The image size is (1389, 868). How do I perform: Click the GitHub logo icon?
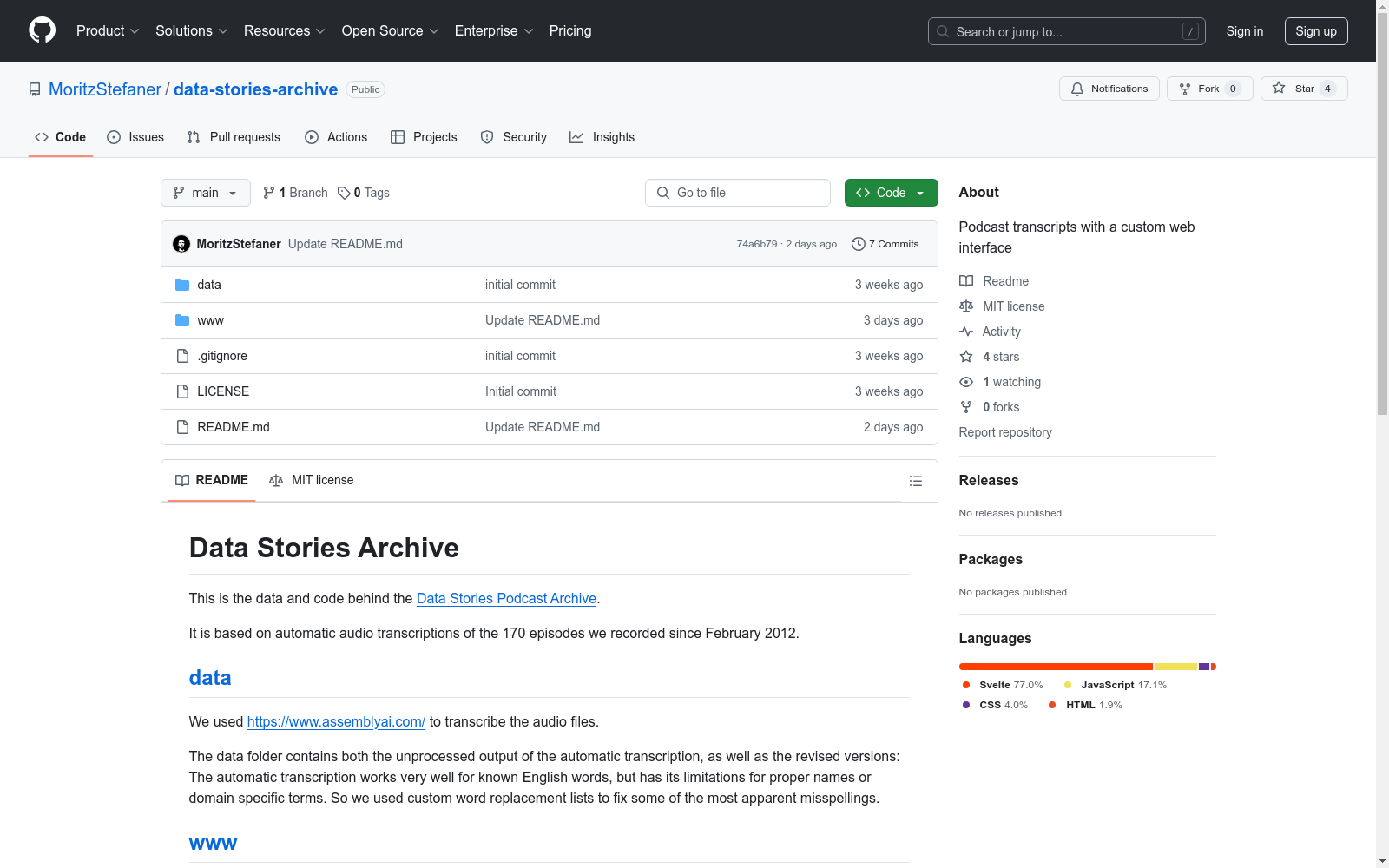pos(42,30)
